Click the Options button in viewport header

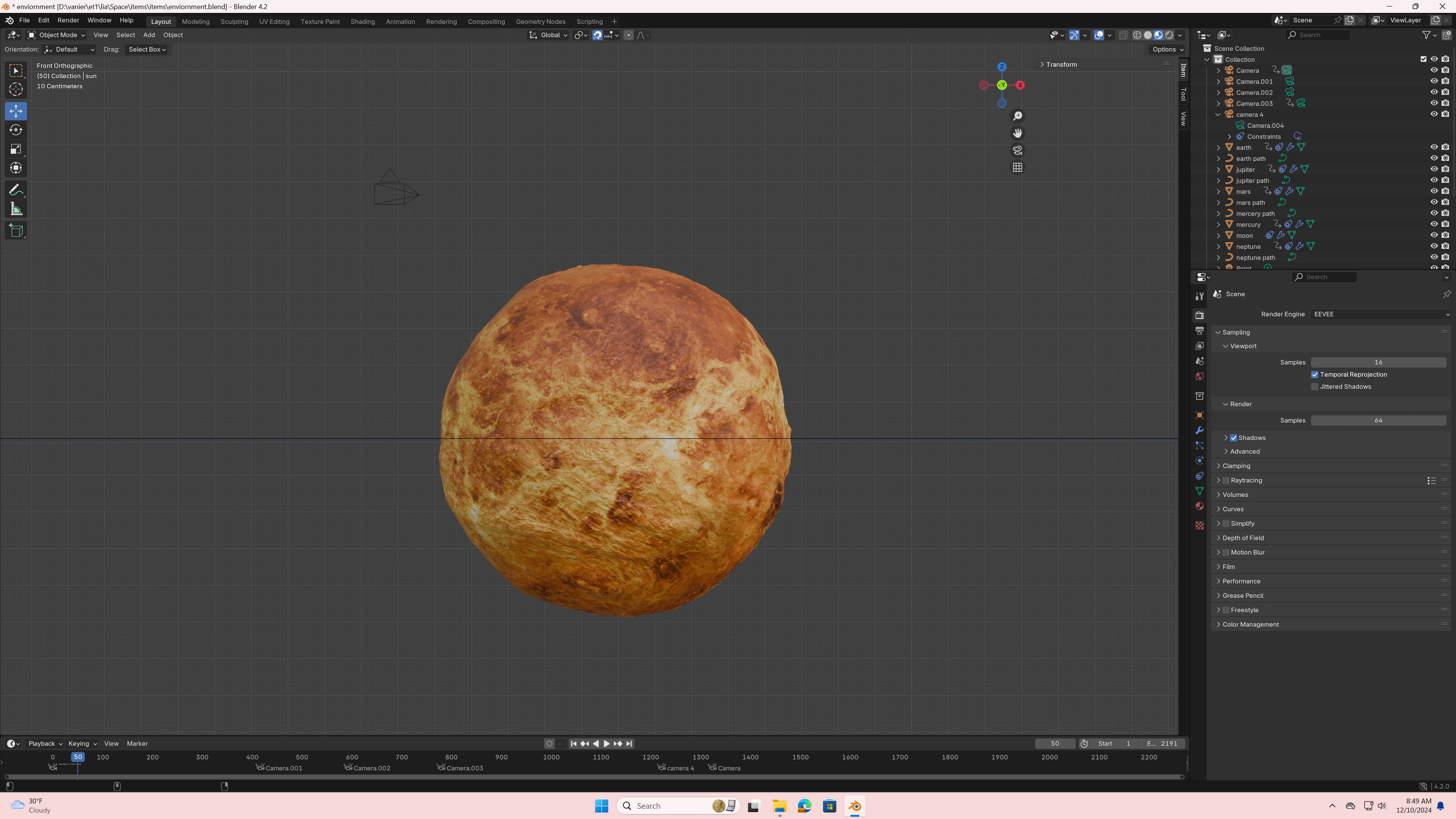tap(1167, 50)
